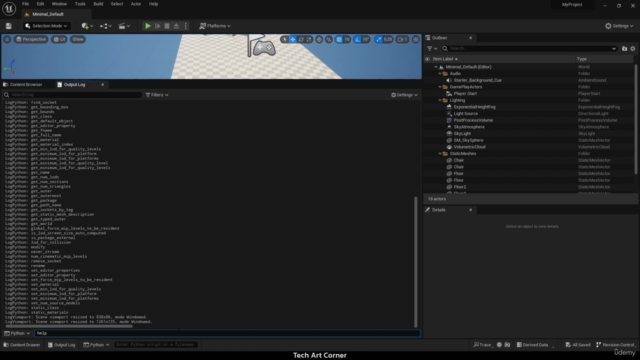Open the Blueprints toolbar dropdown
640x360 pixels.
[106, 26]
